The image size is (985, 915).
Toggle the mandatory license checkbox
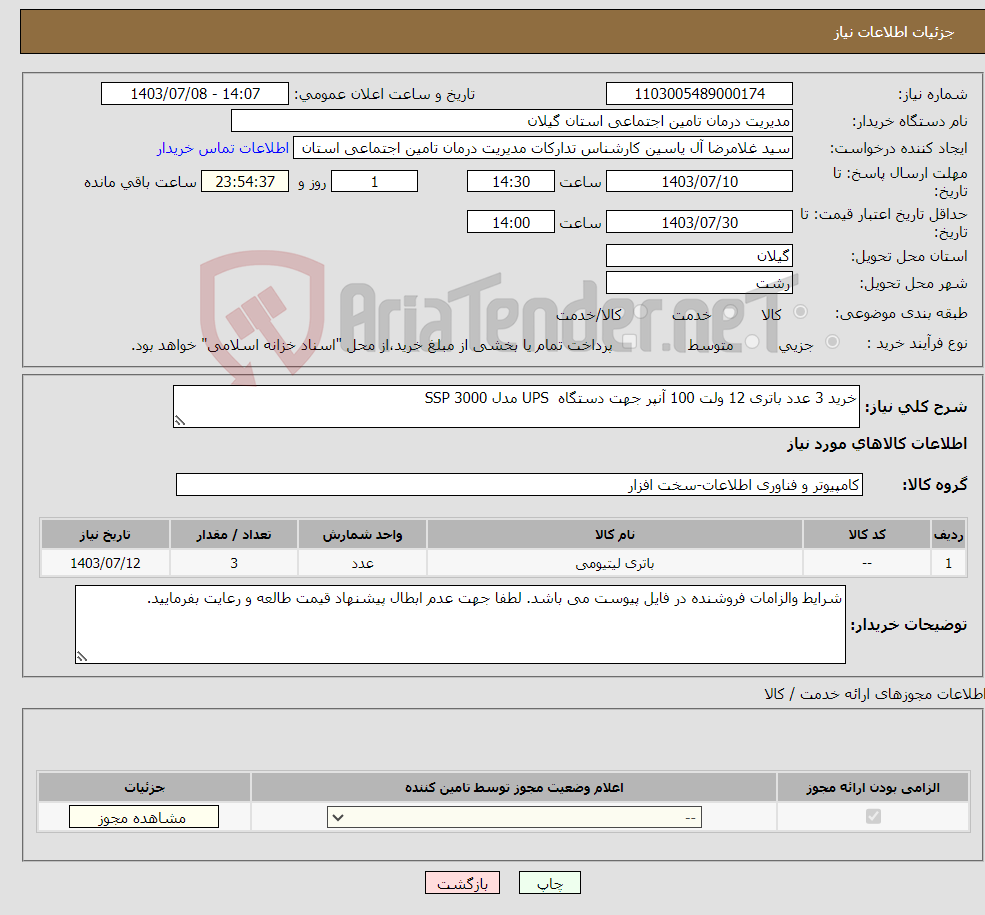(873, 816)
